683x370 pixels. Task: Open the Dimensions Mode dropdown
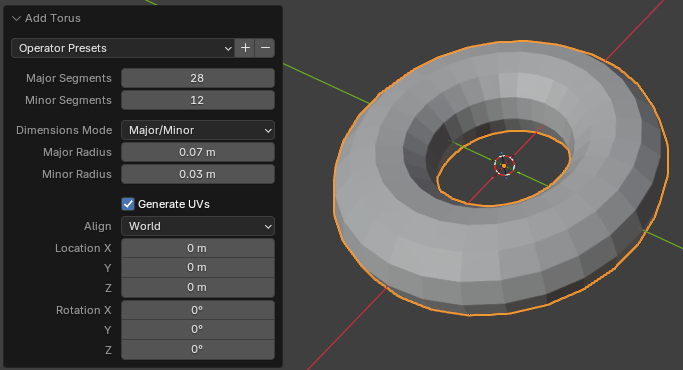pyautogui.click(x=198, y=130)
